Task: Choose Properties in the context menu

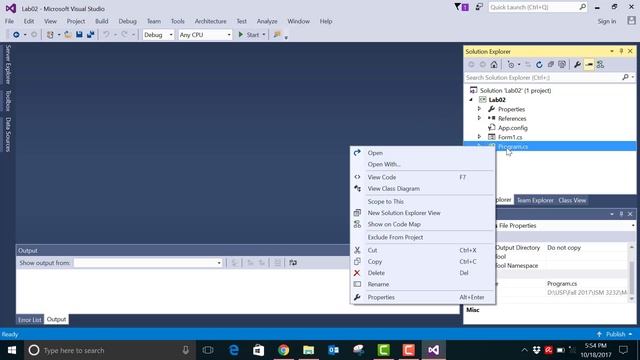Action: (423, 297)
